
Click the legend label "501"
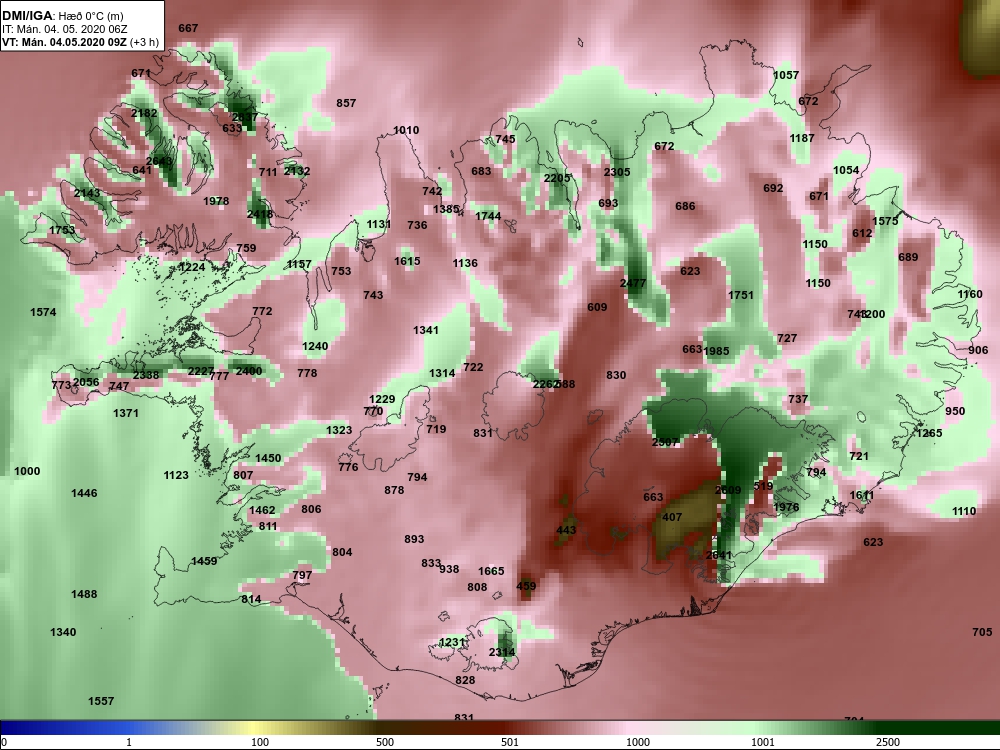(510, 742)
